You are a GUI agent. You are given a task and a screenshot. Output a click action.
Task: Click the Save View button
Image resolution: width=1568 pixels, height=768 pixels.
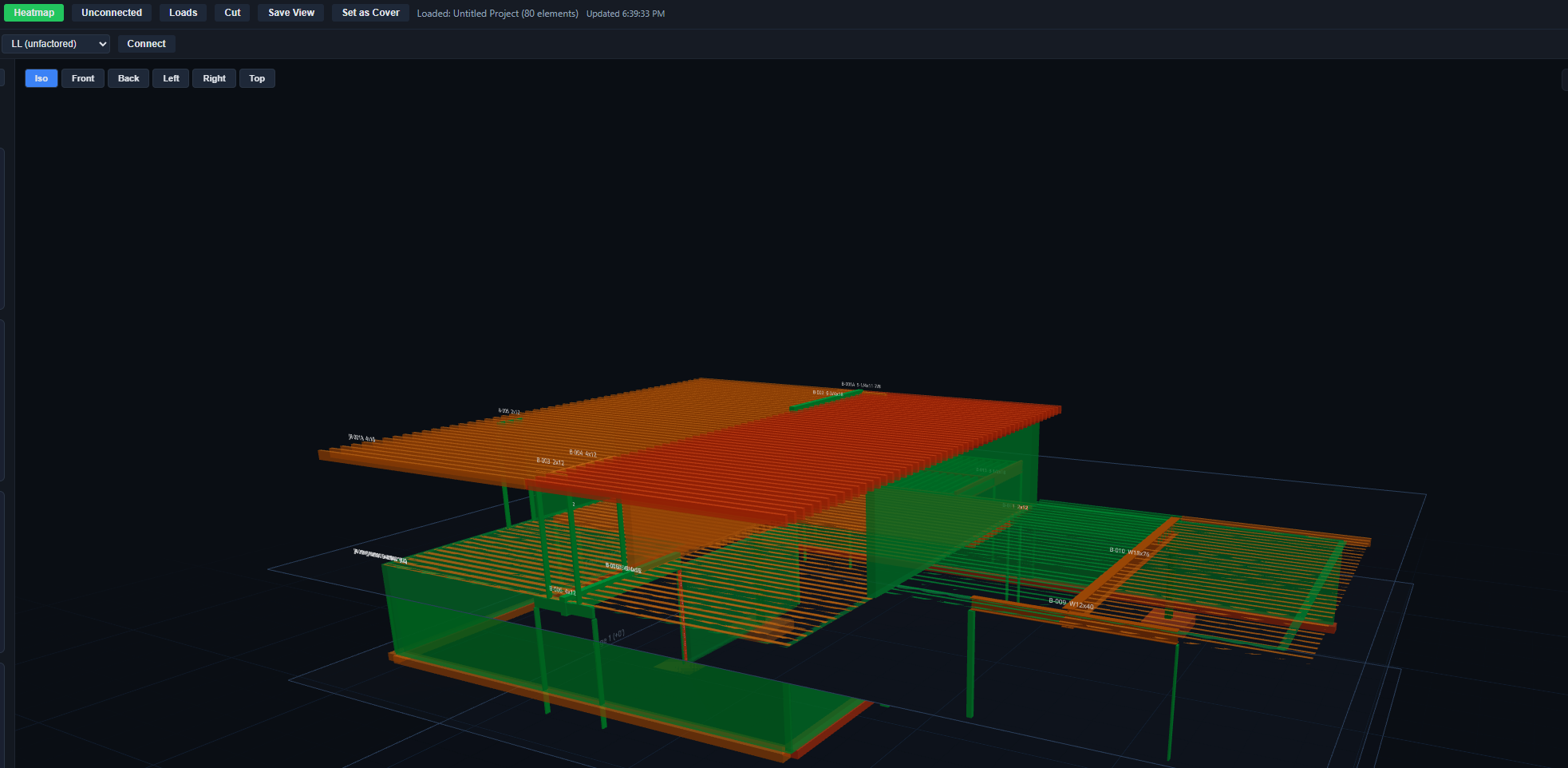(x=291, y=13)
